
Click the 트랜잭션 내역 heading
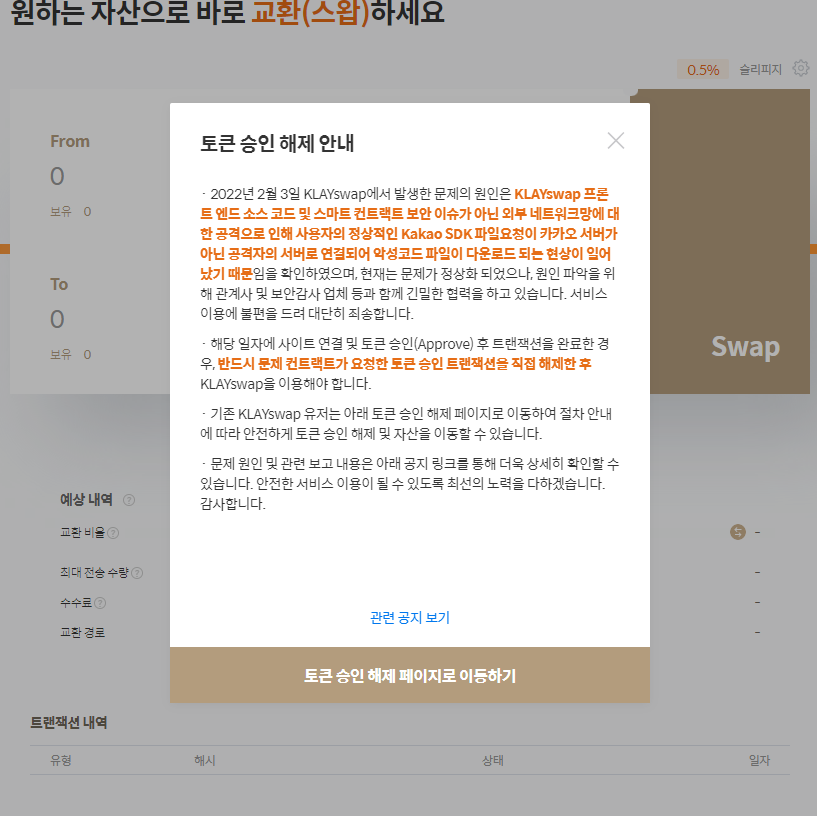(69, 723)
